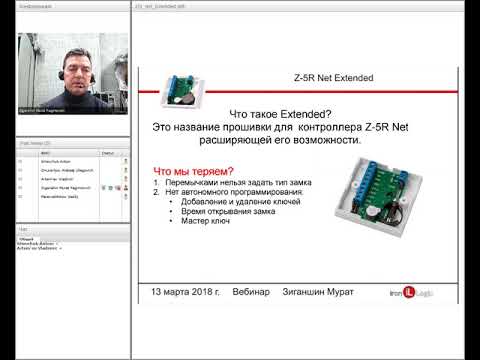Click the red heading Что мы теряем?
The image size is (480, 360).
pos(193,171)
